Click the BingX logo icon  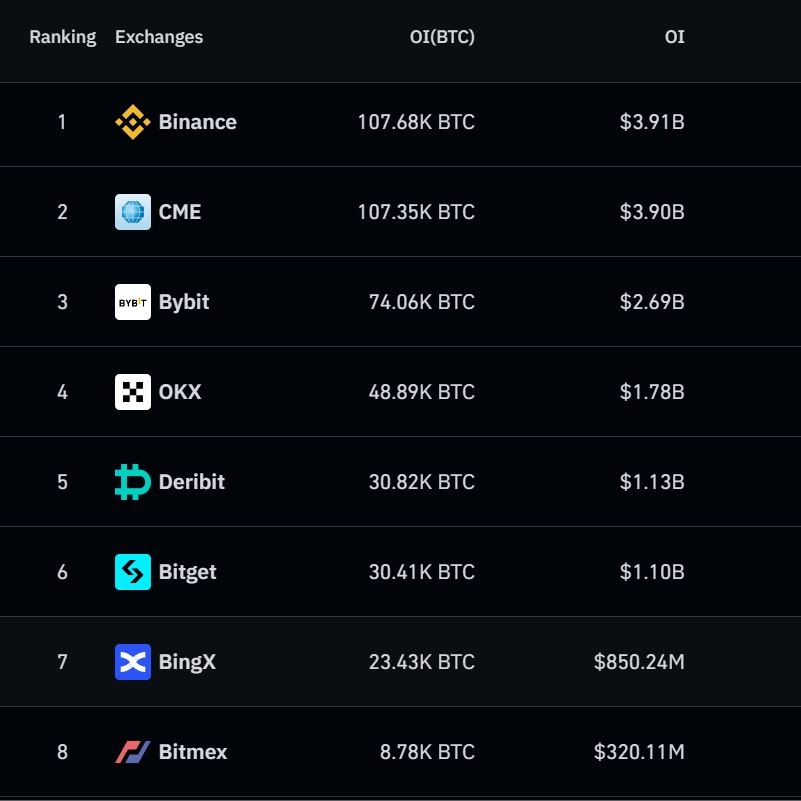point(132,662)
